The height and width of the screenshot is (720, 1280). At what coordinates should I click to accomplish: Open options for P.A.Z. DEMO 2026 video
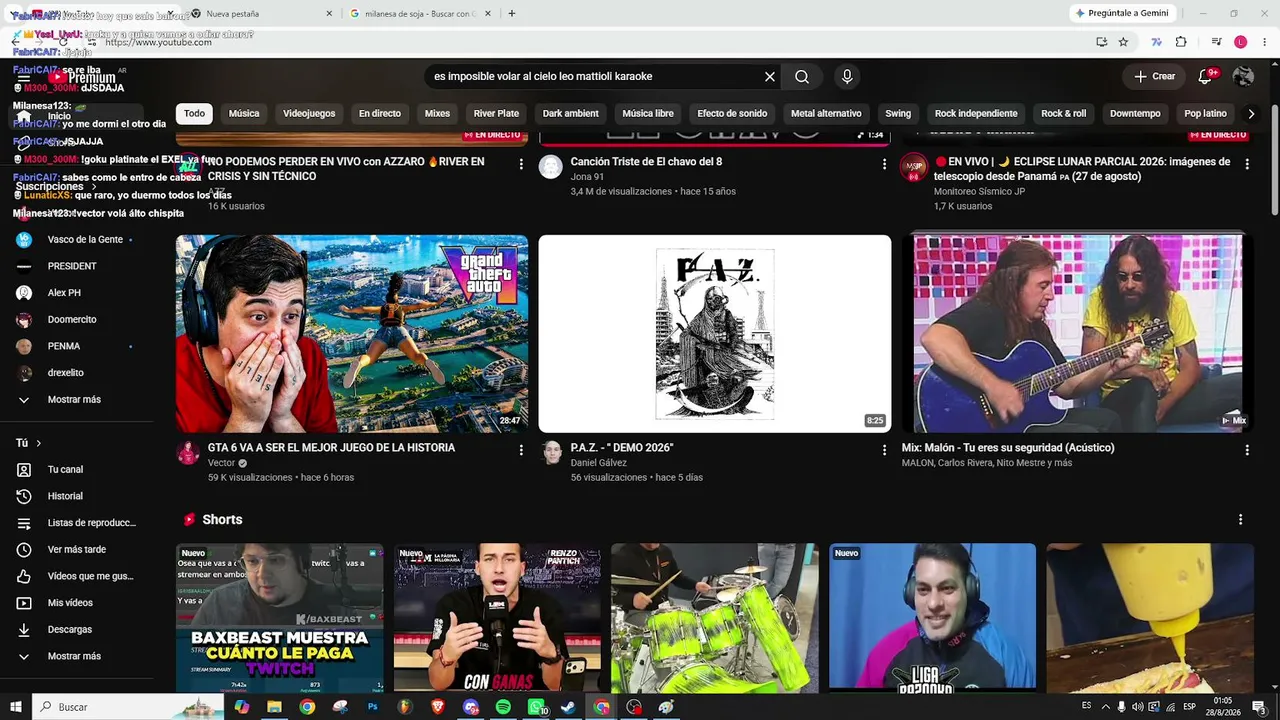[884, 450]
